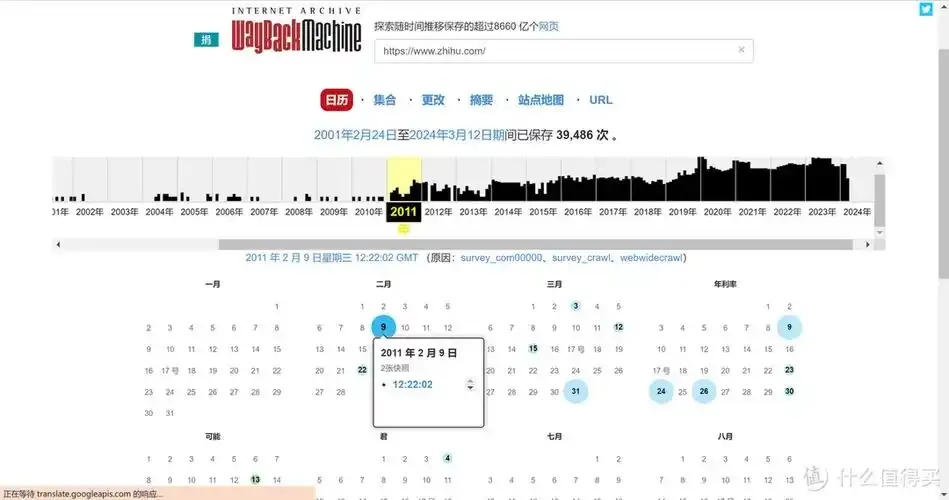This screenshot has width=949, height=500.
Task: Click the https://www.zhihu.com/ URL field
Action: click(x=563, y=51)
